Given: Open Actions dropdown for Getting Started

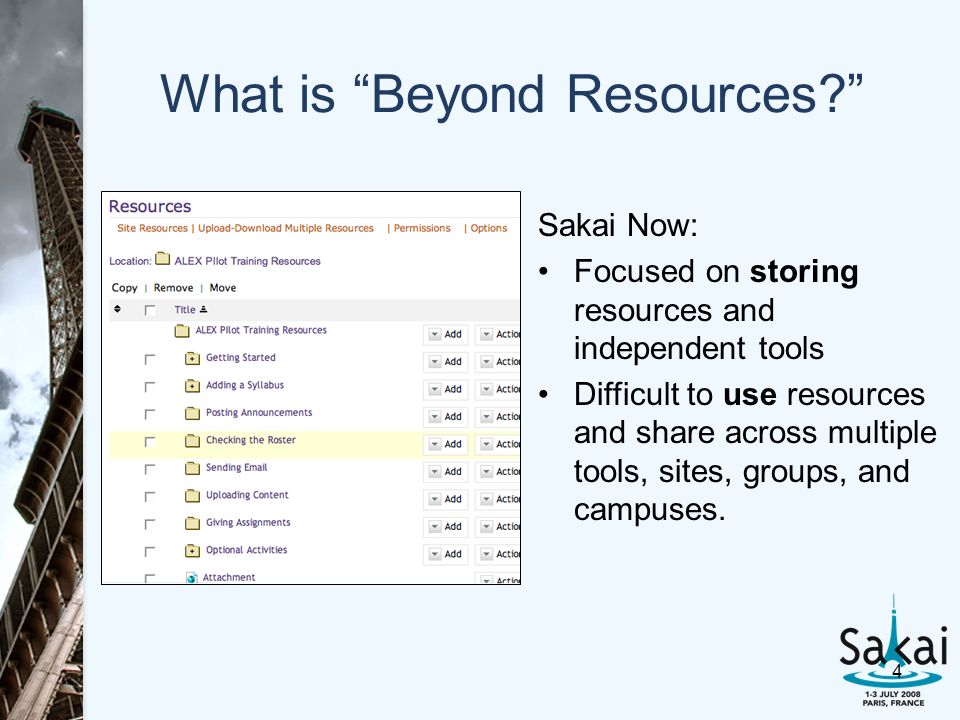Looking at the screenshot, I should 498,362.
